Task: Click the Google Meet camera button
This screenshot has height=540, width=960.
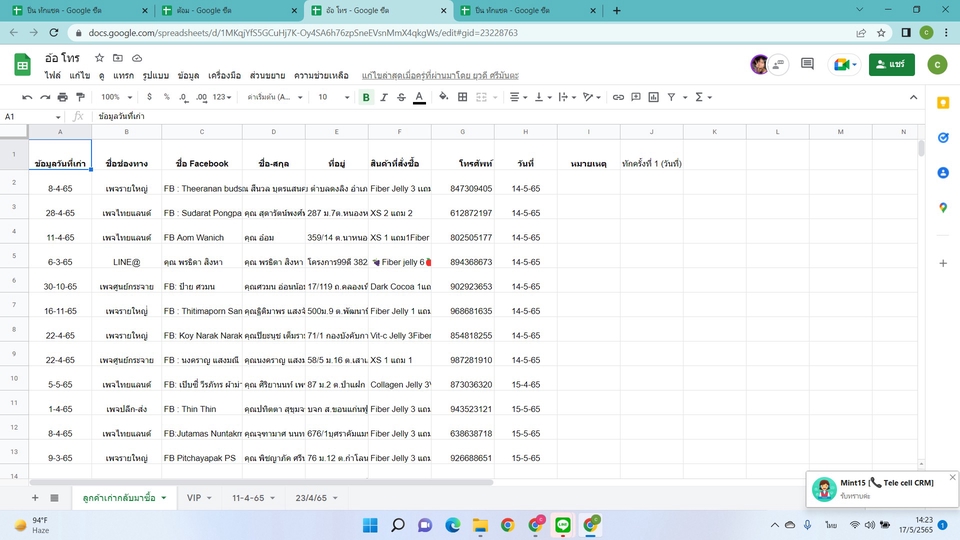Action: pyautogui.click(x=845, y=64)
